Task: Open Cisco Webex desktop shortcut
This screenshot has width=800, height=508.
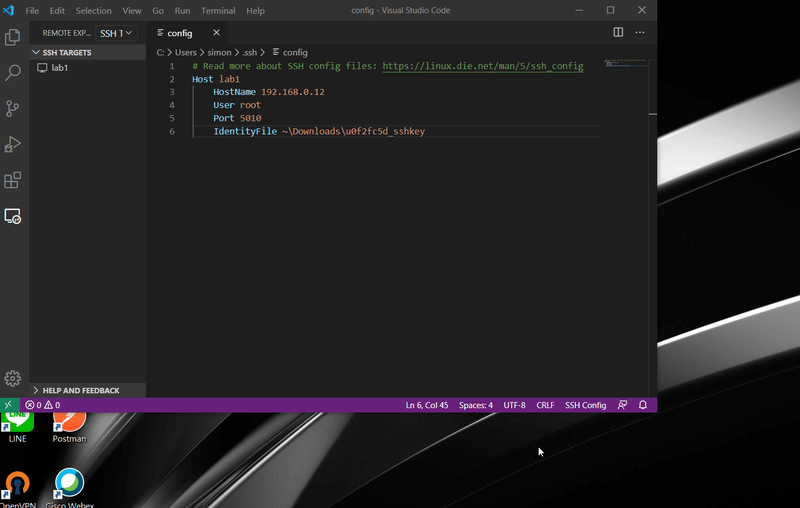Action: point(69,489)
